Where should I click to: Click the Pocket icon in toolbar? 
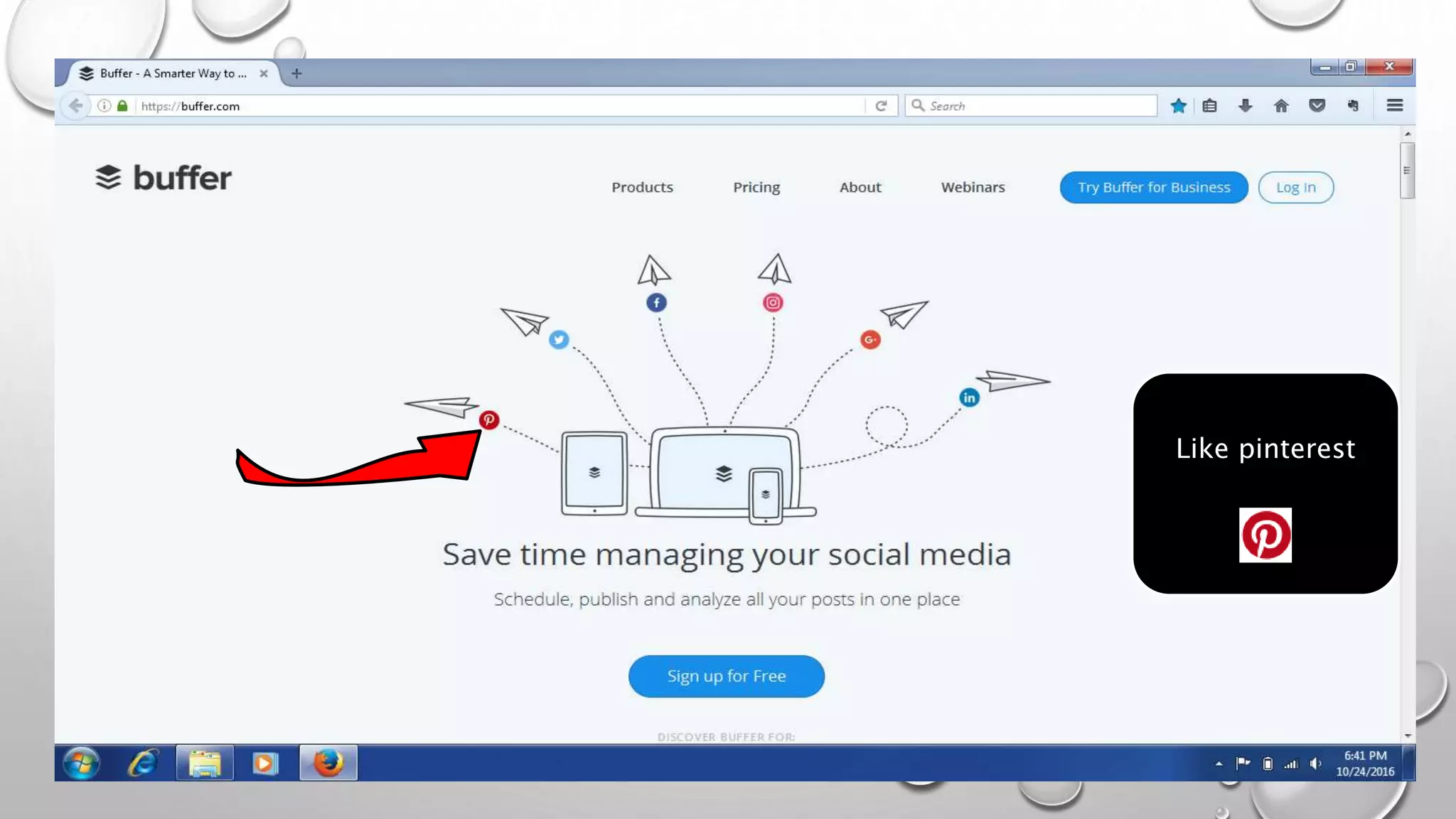1317,106
